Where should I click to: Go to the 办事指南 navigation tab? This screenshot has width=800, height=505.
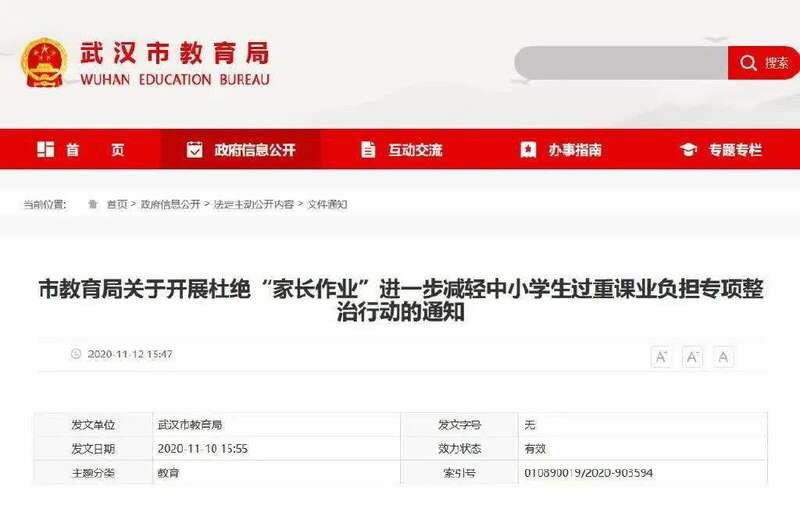click(561, 150)
